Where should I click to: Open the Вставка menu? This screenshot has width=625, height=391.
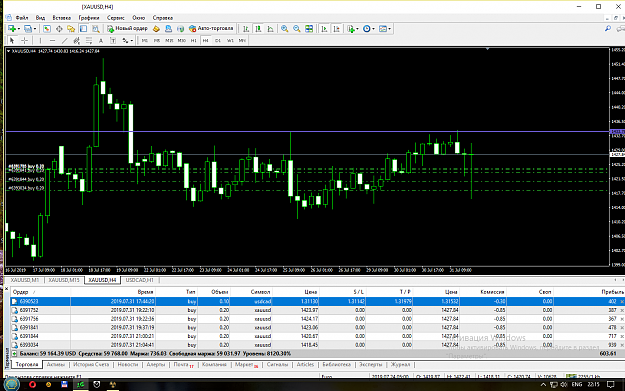61,18
